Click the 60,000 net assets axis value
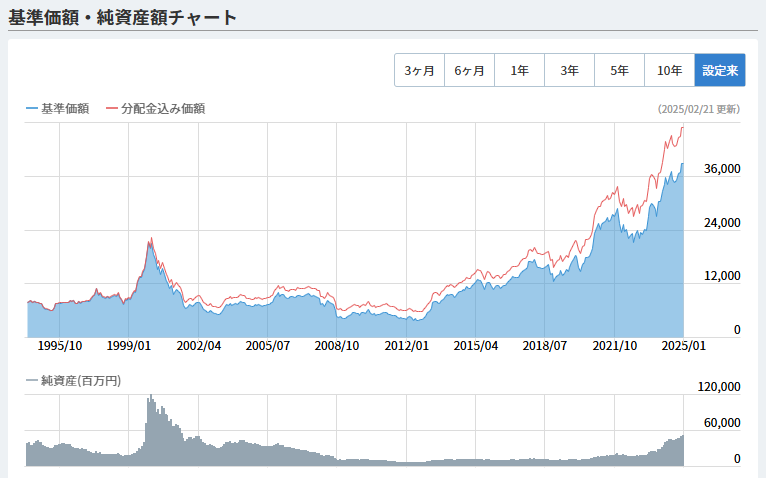766x478 pixels. click(x=722, y=423)
